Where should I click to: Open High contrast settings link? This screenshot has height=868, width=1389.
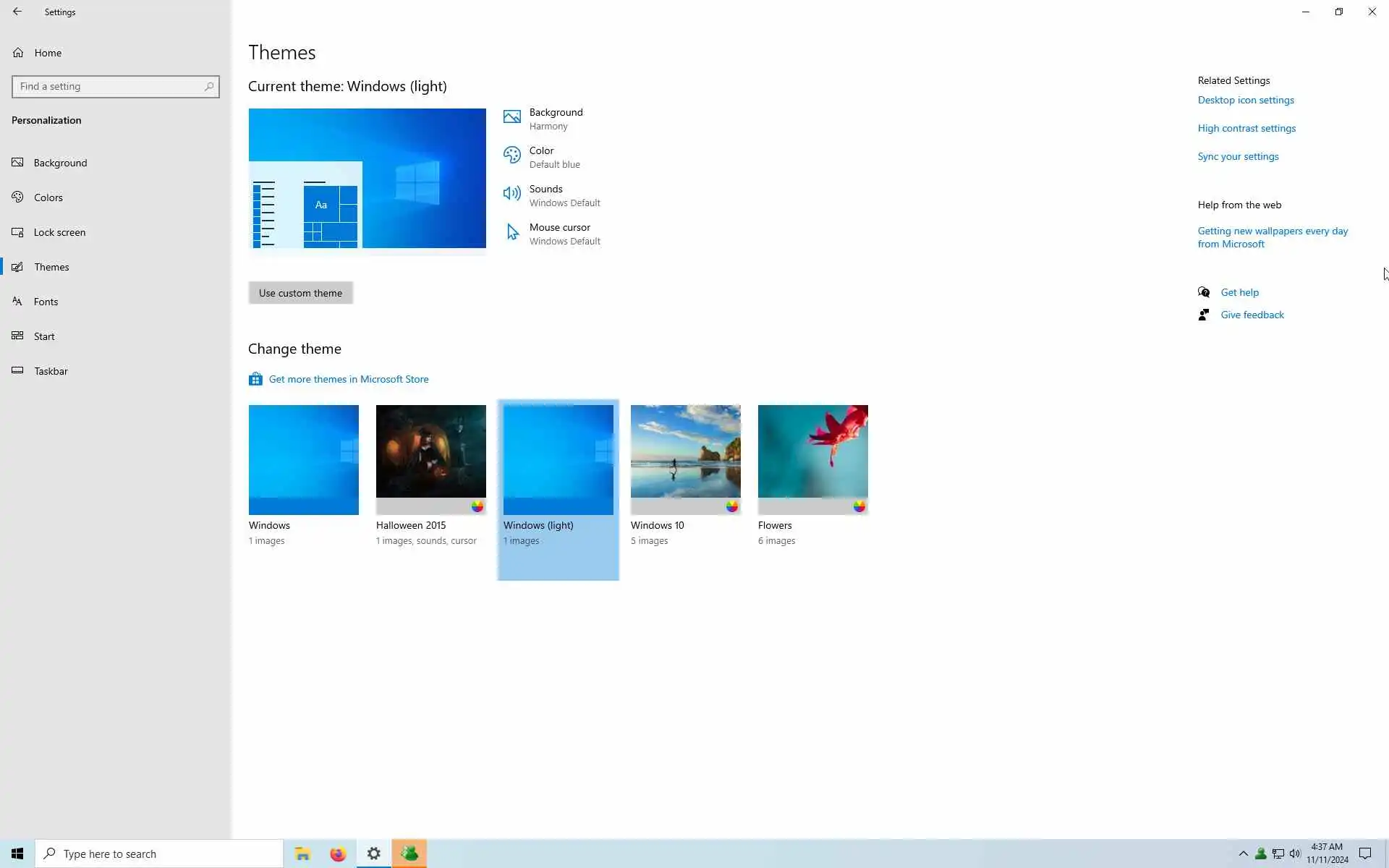point(1246,128)
